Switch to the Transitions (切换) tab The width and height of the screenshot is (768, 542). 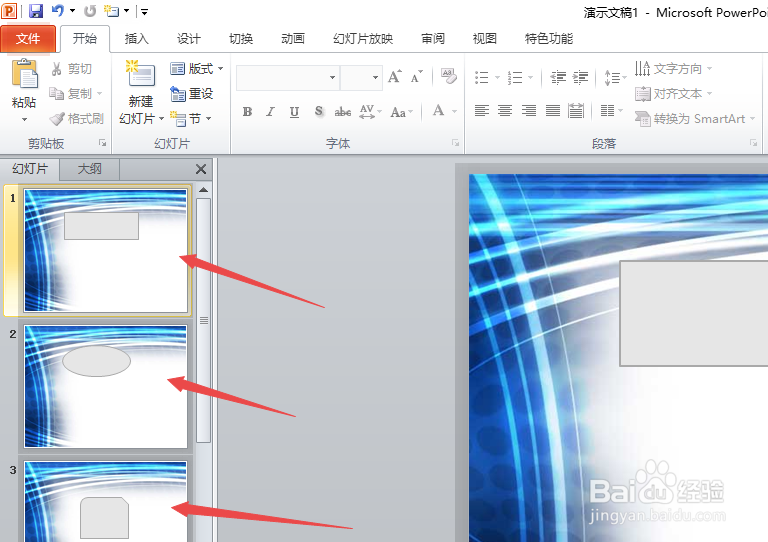pos(241,39)
